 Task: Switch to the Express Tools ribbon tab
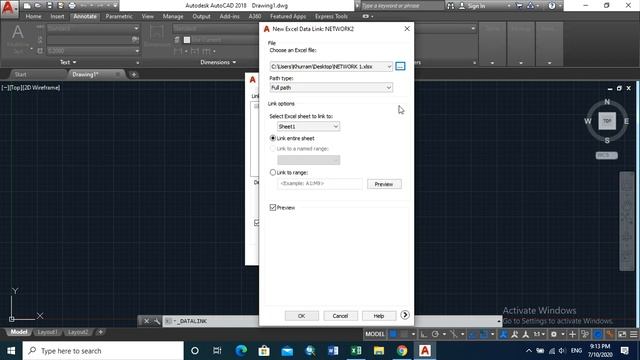click(x=331, y=16)
